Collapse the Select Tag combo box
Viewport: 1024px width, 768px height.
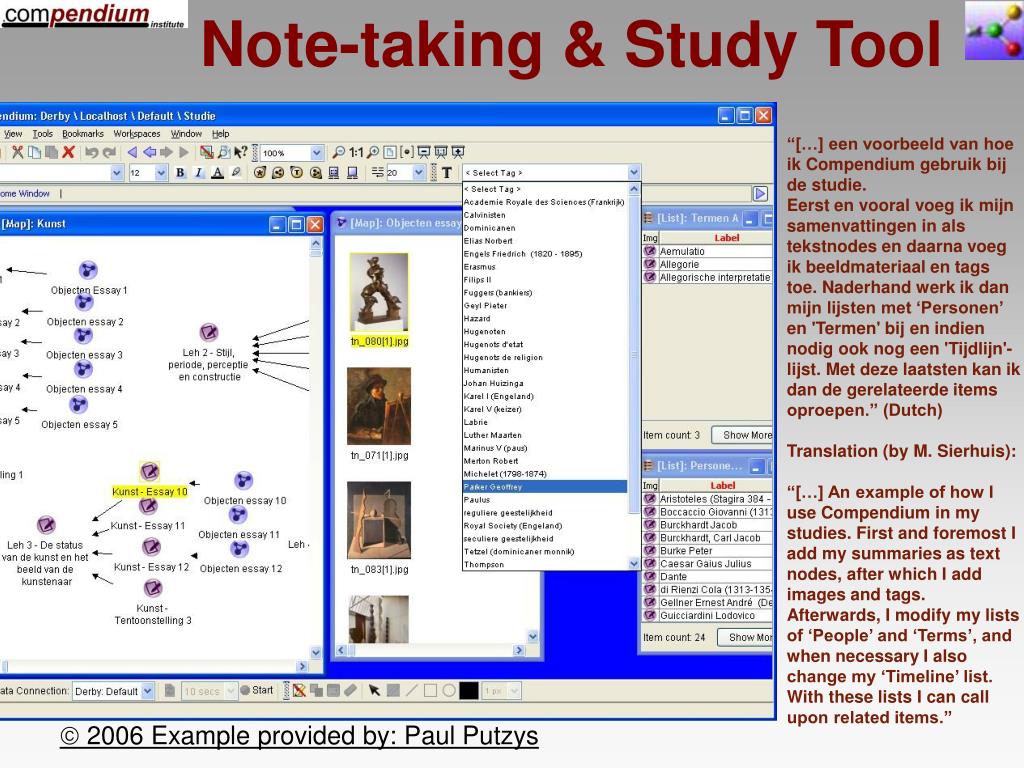tap(633, 172)
